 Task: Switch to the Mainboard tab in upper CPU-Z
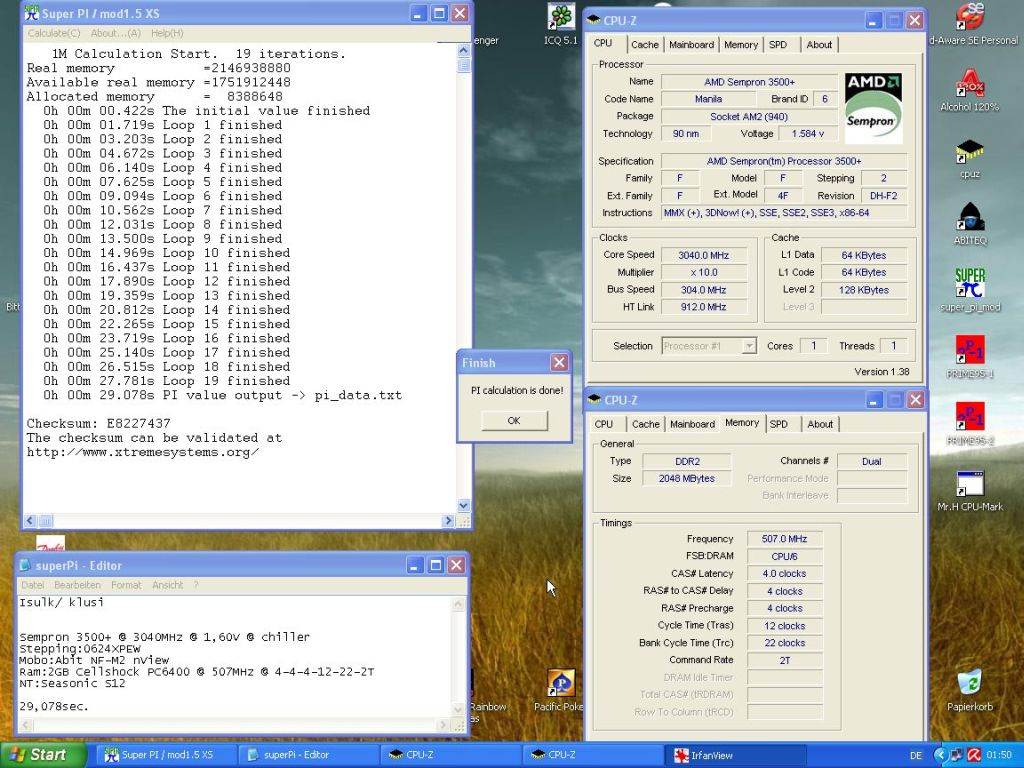pos(691,44)
